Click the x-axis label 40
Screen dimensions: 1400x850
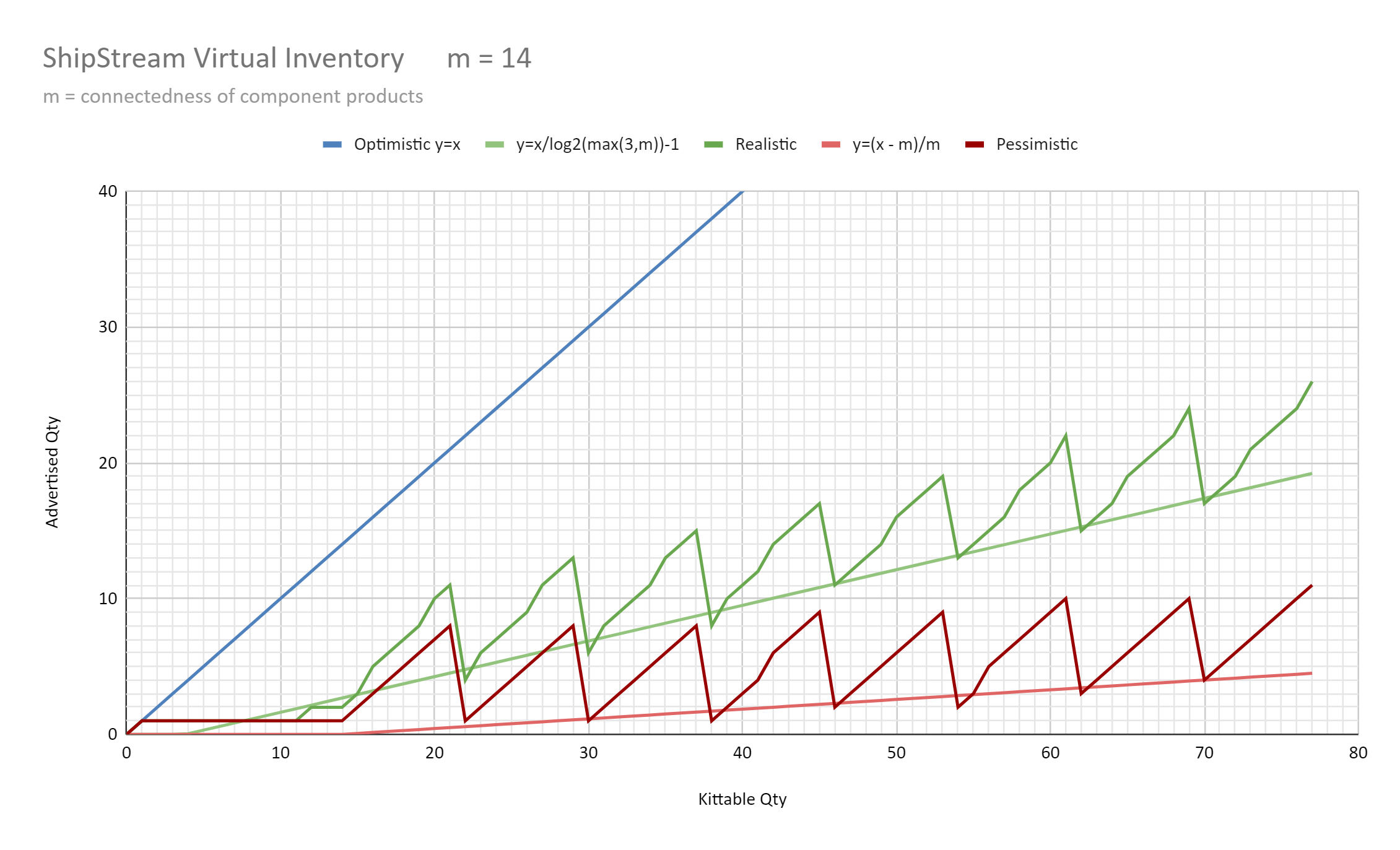[x=742, y=753]
